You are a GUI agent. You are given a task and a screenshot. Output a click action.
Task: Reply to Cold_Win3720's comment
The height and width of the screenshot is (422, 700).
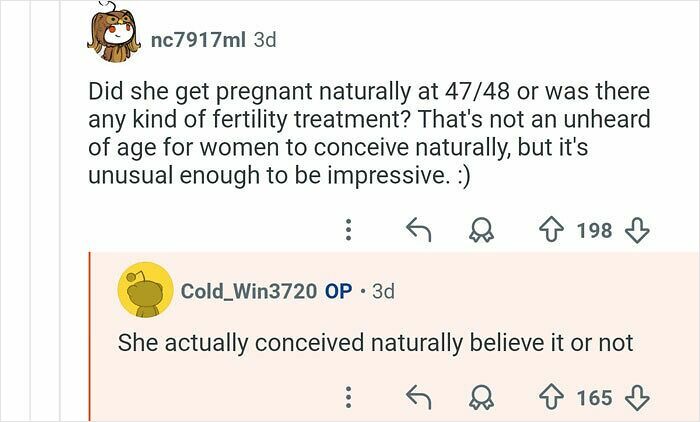418,397
